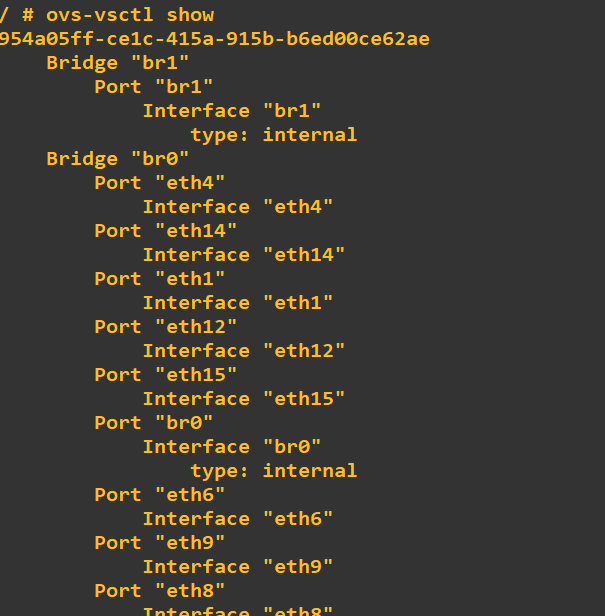Click the Port "eth6" line
This screenshot has width=605, height=616.
click(160, 495)
